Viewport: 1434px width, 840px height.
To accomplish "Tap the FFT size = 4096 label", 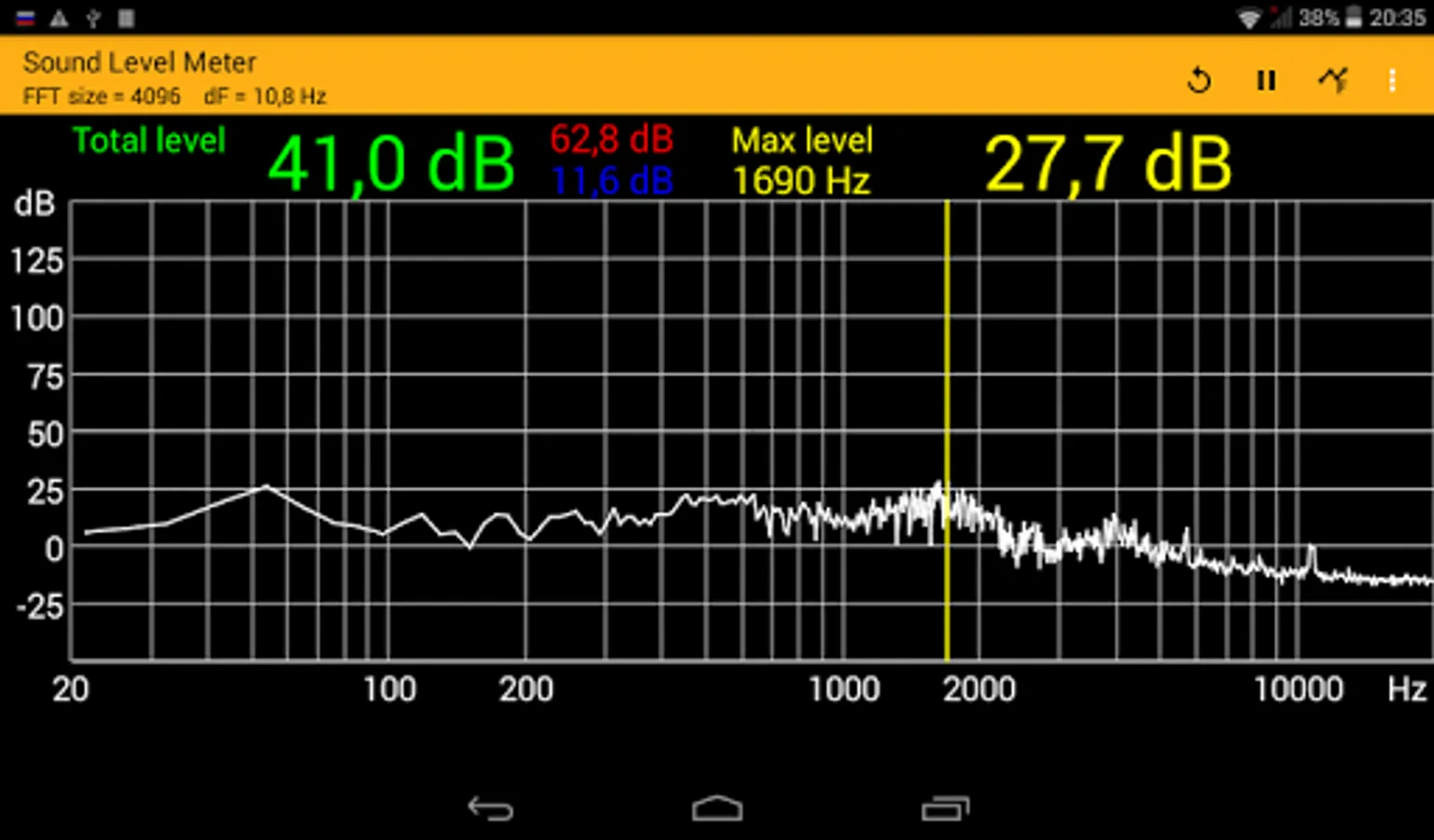I will (x=102, y=96).
